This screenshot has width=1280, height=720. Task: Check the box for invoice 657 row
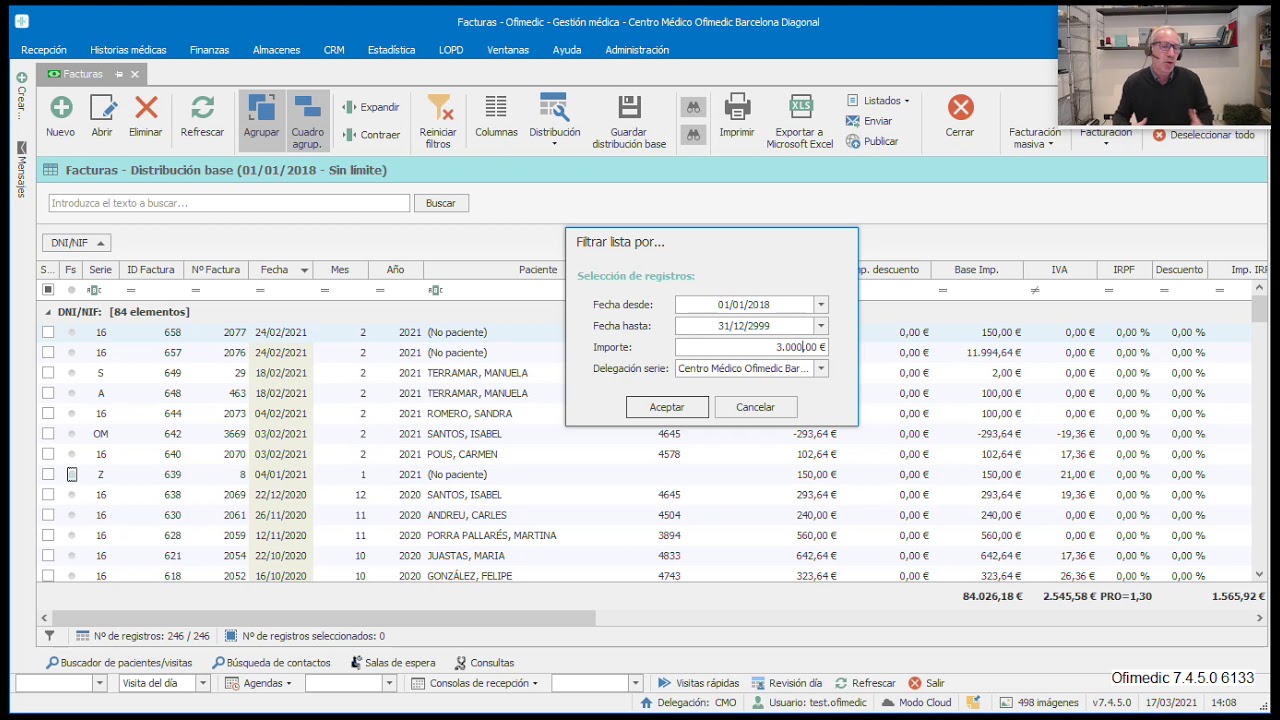(x=48, y=352)
